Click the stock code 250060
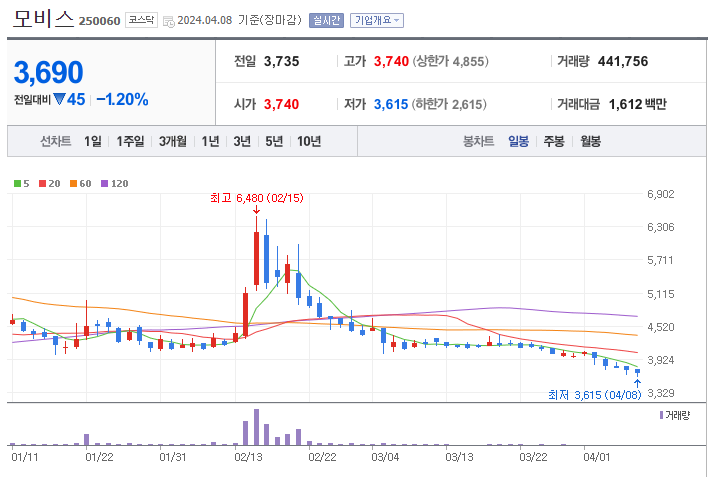Image resolution: width=708 pixels, height=477 pixels. 99,21
